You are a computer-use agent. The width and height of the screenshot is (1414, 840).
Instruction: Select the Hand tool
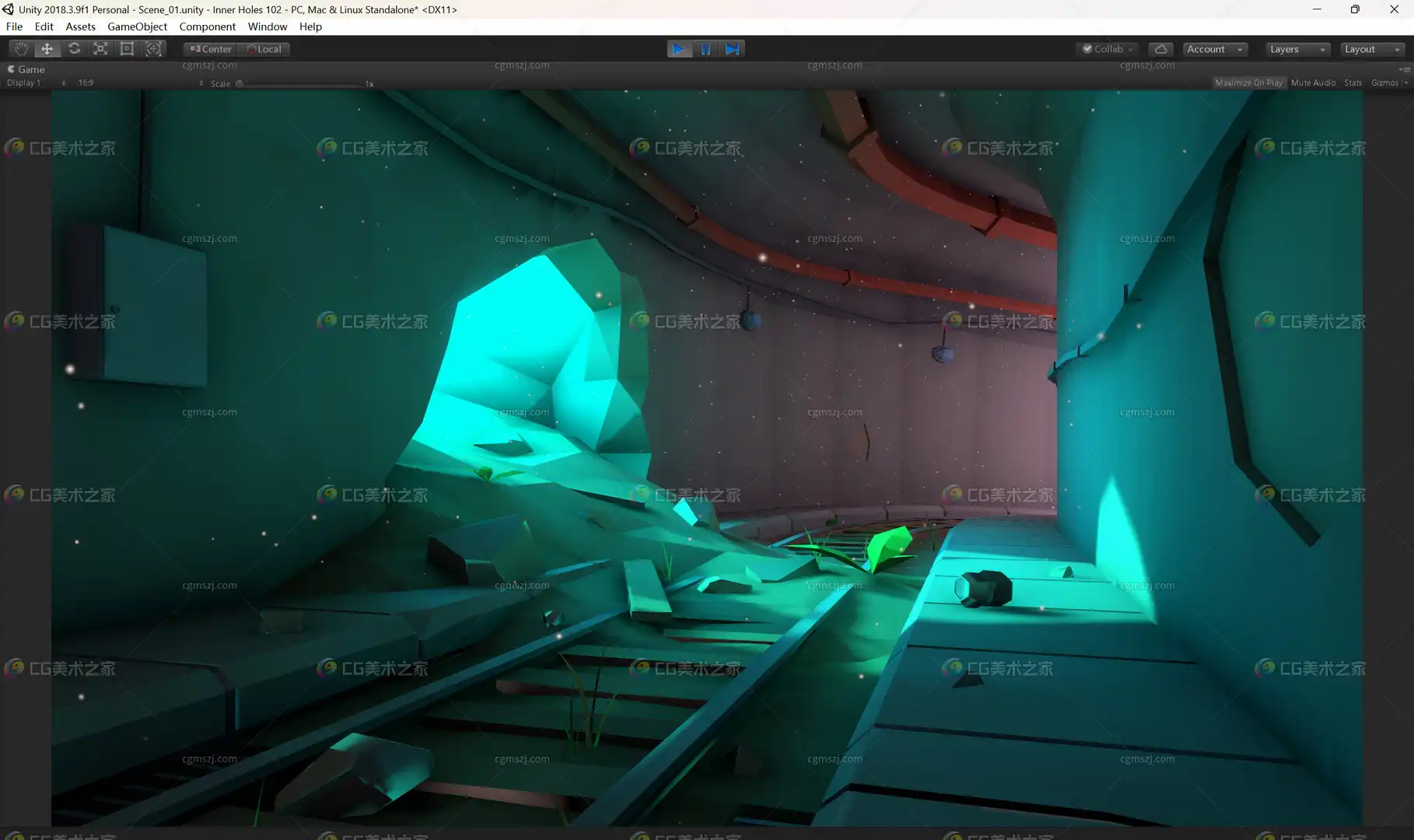21,49
